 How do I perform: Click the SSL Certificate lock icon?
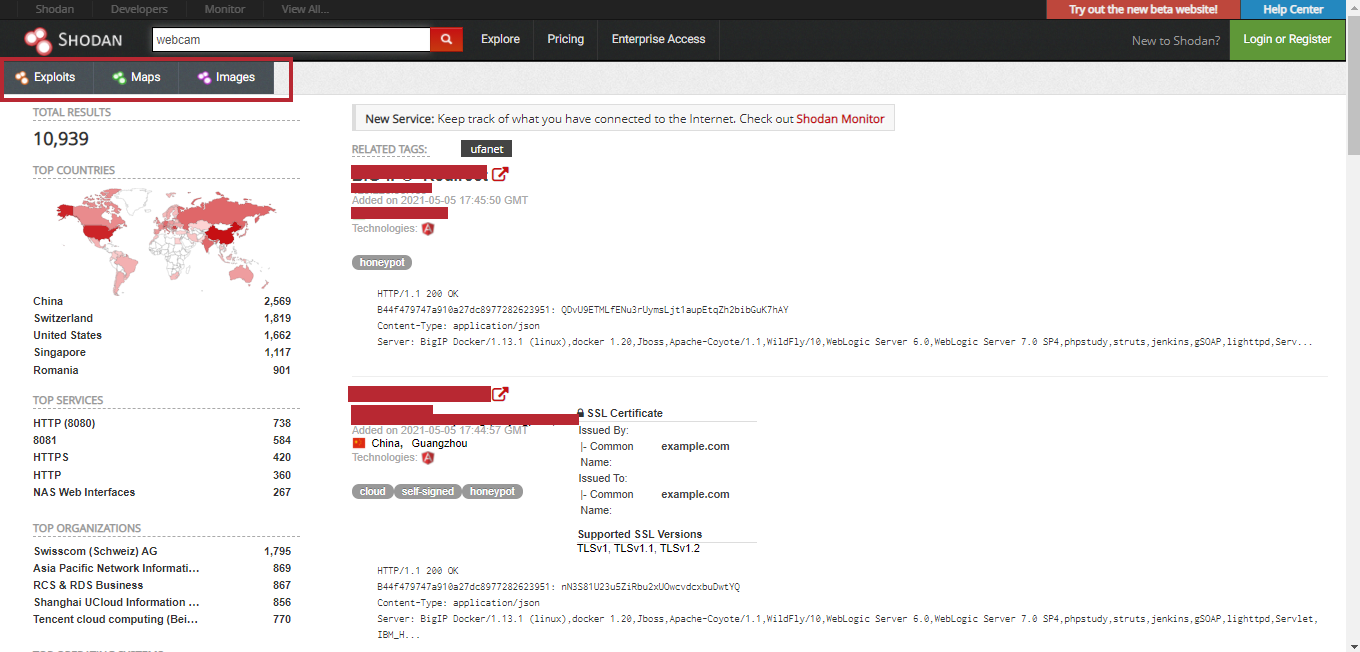click(581, 413)
